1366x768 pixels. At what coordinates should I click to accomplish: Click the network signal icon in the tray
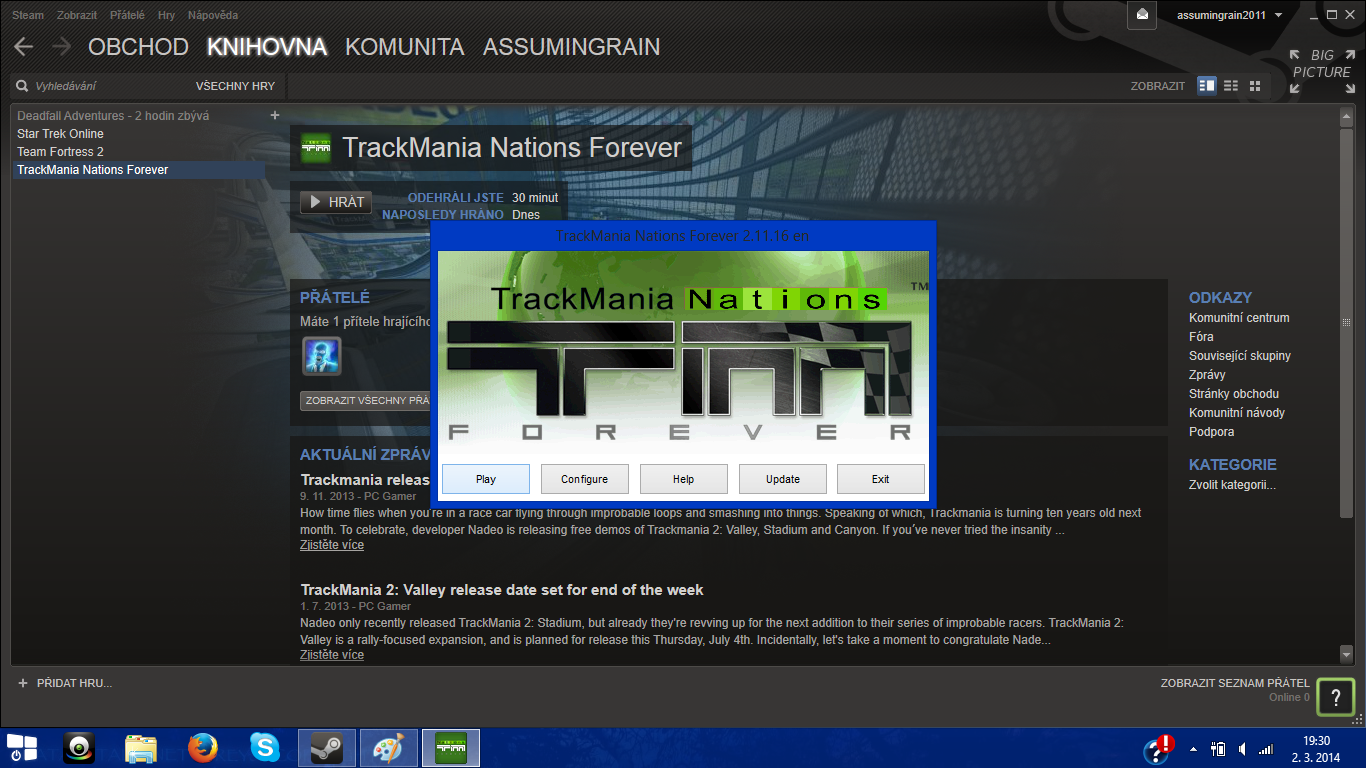click(x=1266, y=748)
